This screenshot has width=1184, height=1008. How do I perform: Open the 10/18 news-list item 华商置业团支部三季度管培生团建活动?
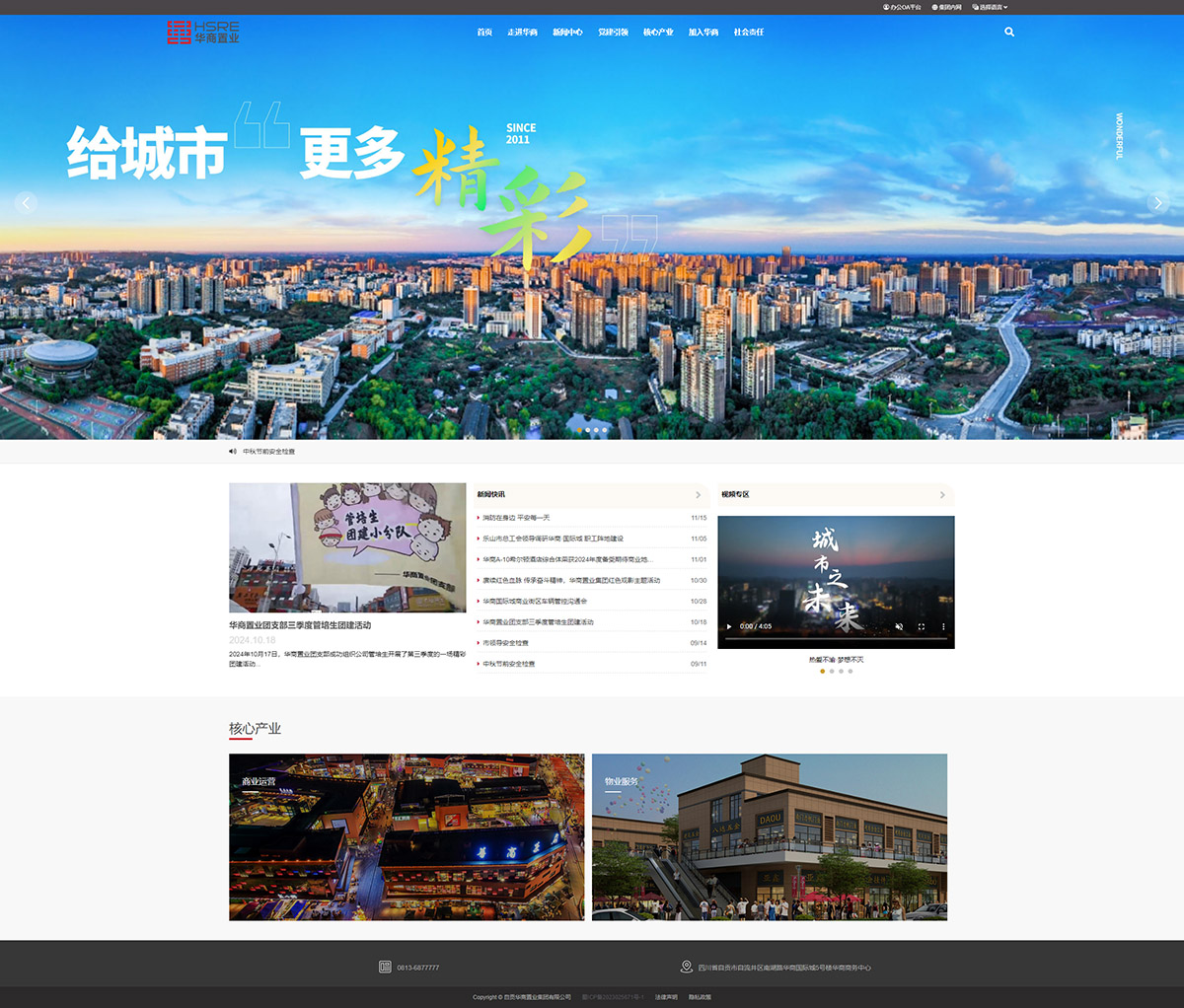(x=538, y=622)
